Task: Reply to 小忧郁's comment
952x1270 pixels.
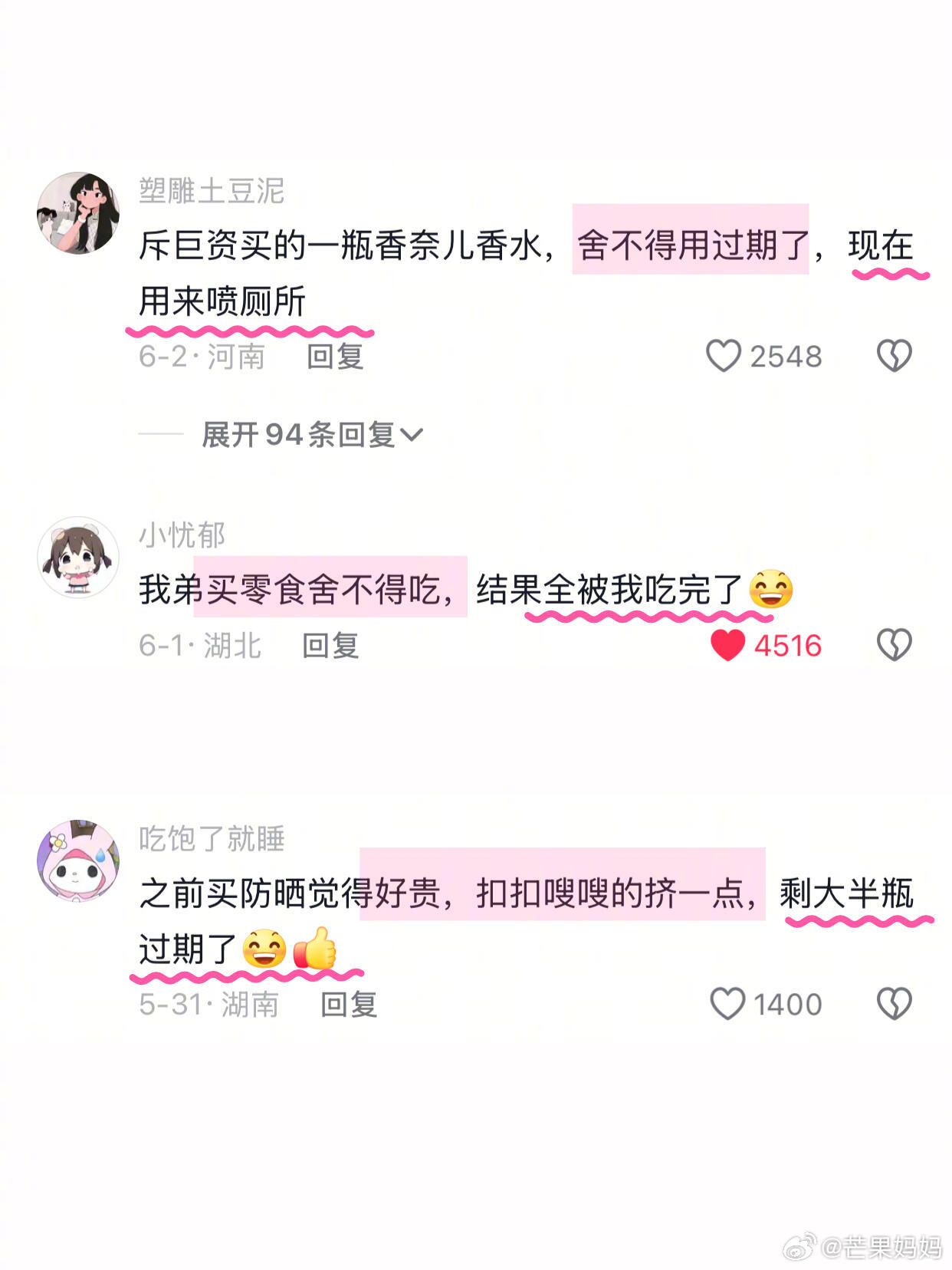Action: click(x=330, y=645)
